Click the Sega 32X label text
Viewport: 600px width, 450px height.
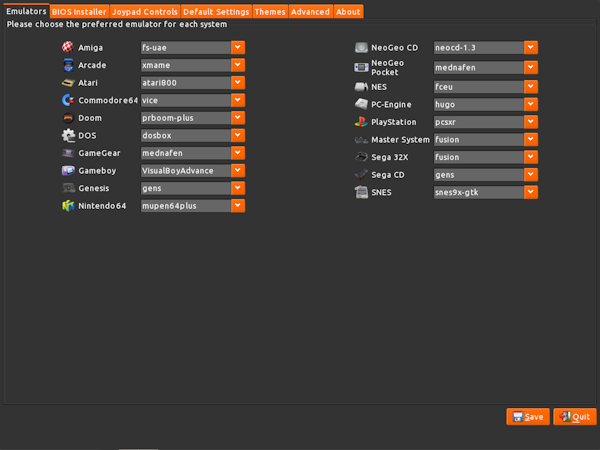coord(390,157)
